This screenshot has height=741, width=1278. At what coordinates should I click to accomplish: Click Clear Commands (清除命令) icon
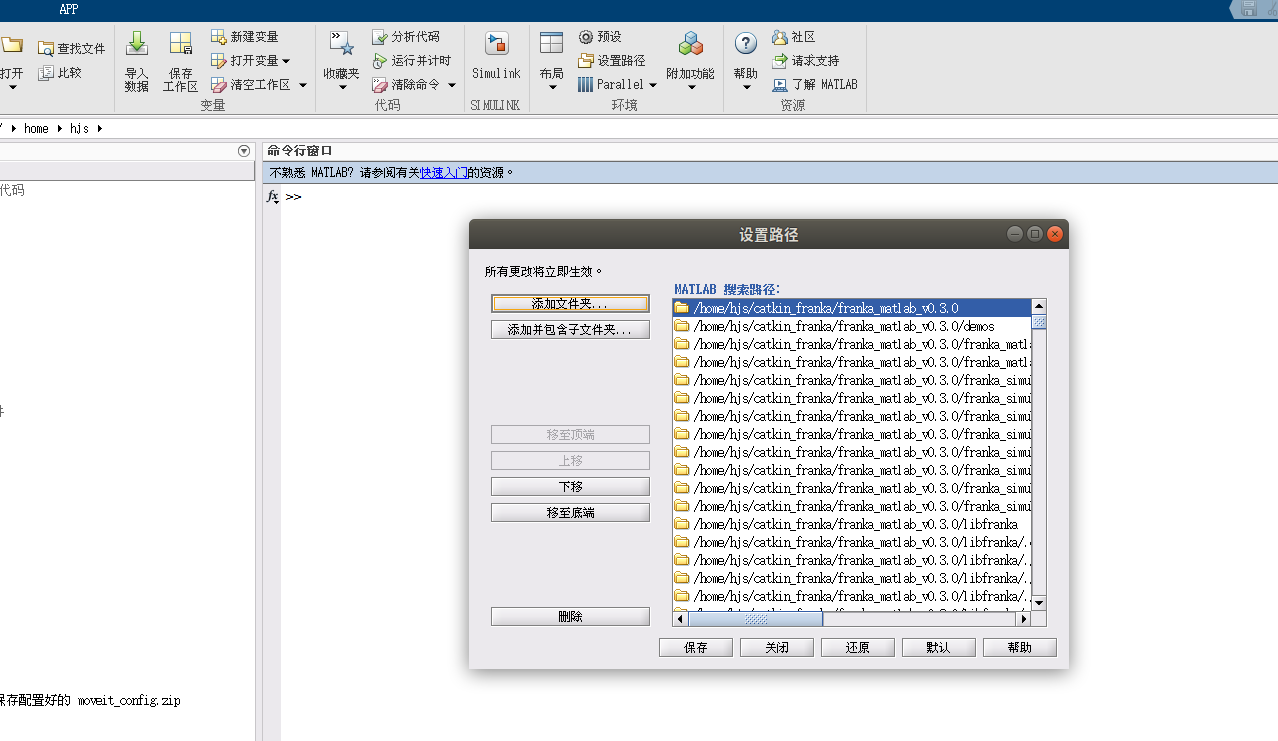380,85
